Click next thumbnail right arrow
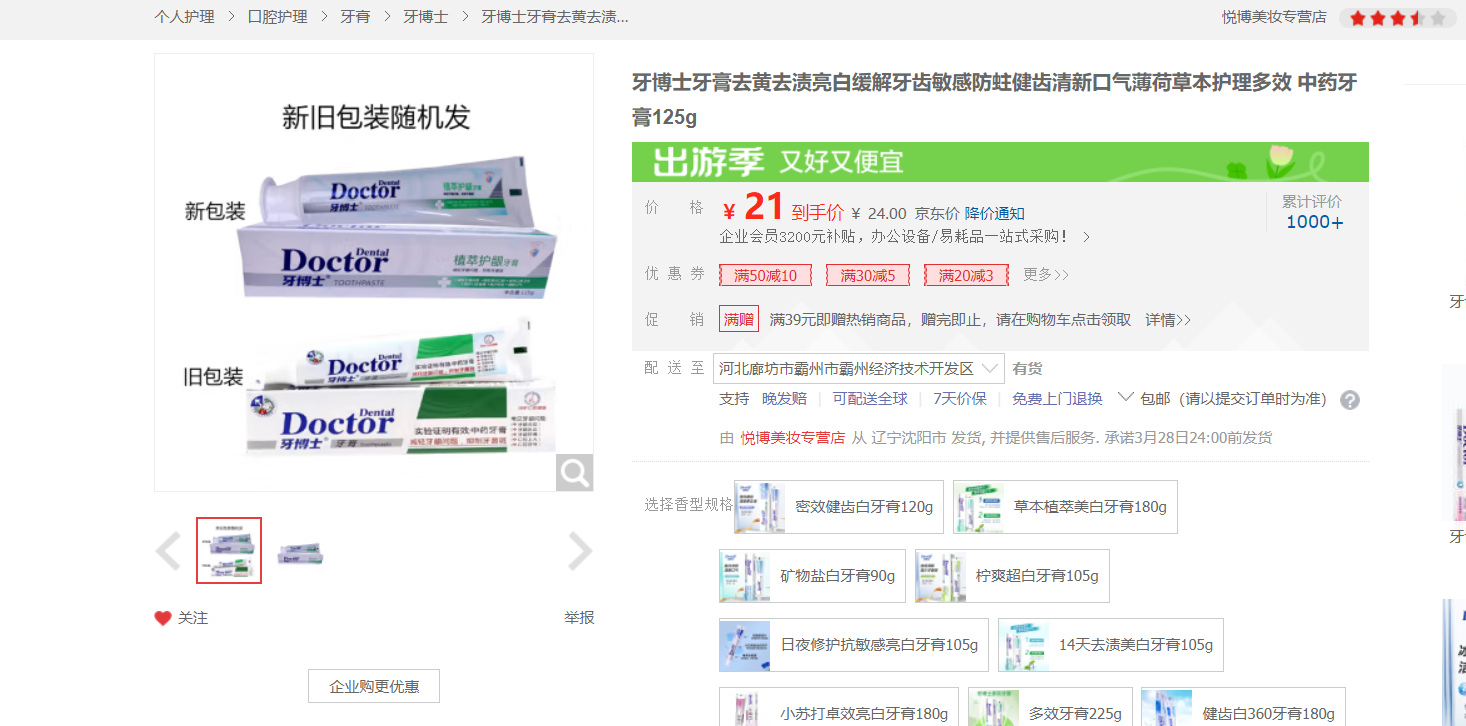The image size is (1466, 726). click(x=580, y=551)
